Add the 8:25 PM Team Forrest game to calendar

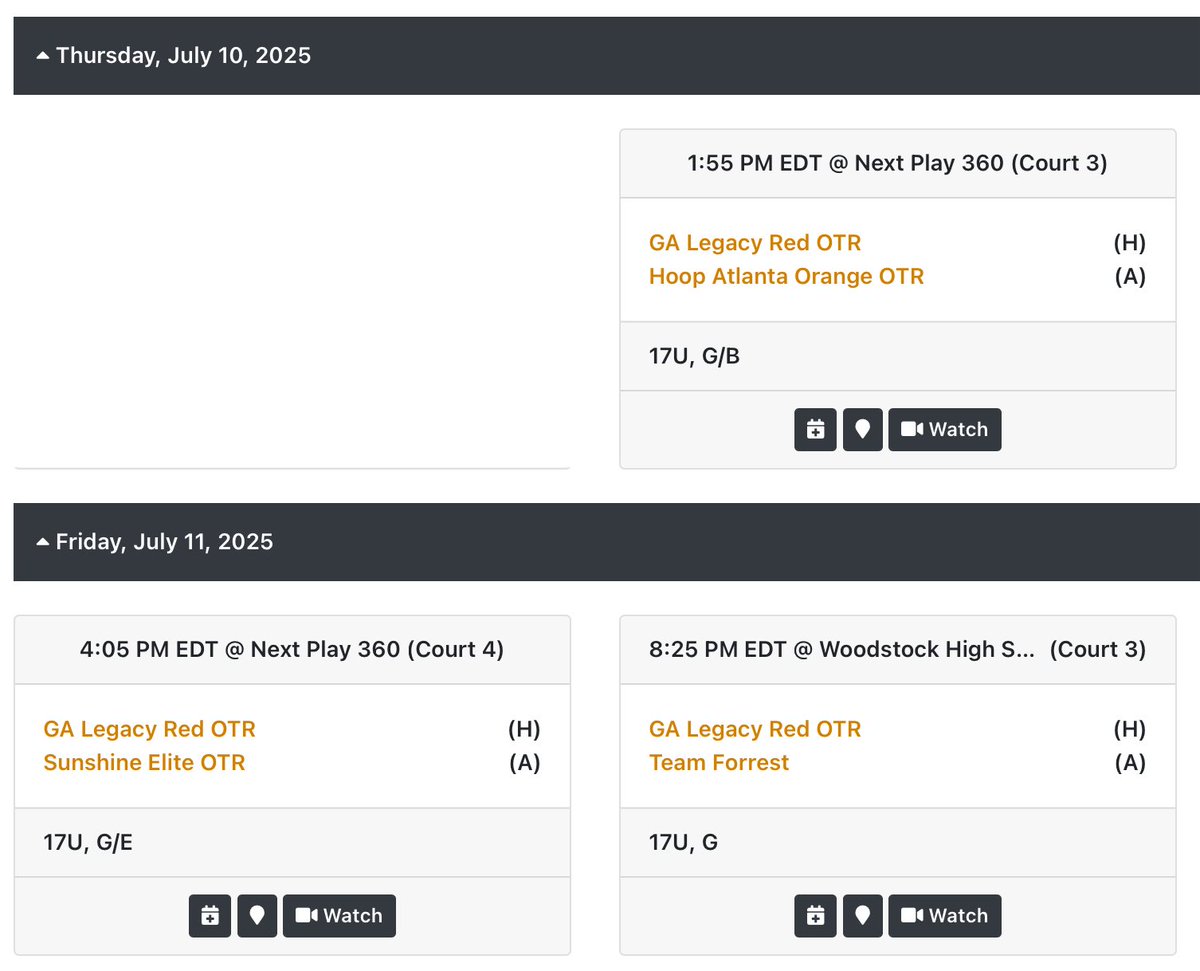(x=815, y=915)
